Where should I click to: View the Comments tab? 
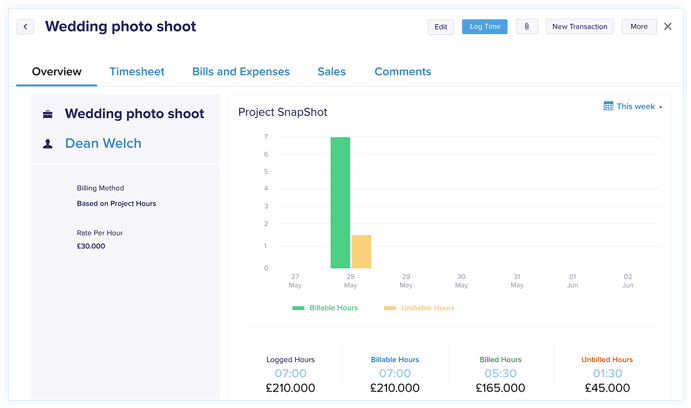pos(403,71)
